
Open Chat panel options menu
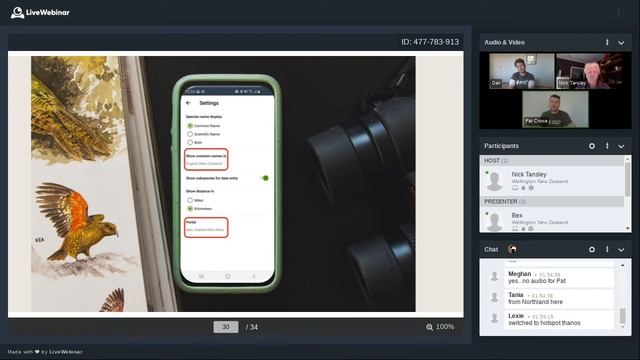607,249
